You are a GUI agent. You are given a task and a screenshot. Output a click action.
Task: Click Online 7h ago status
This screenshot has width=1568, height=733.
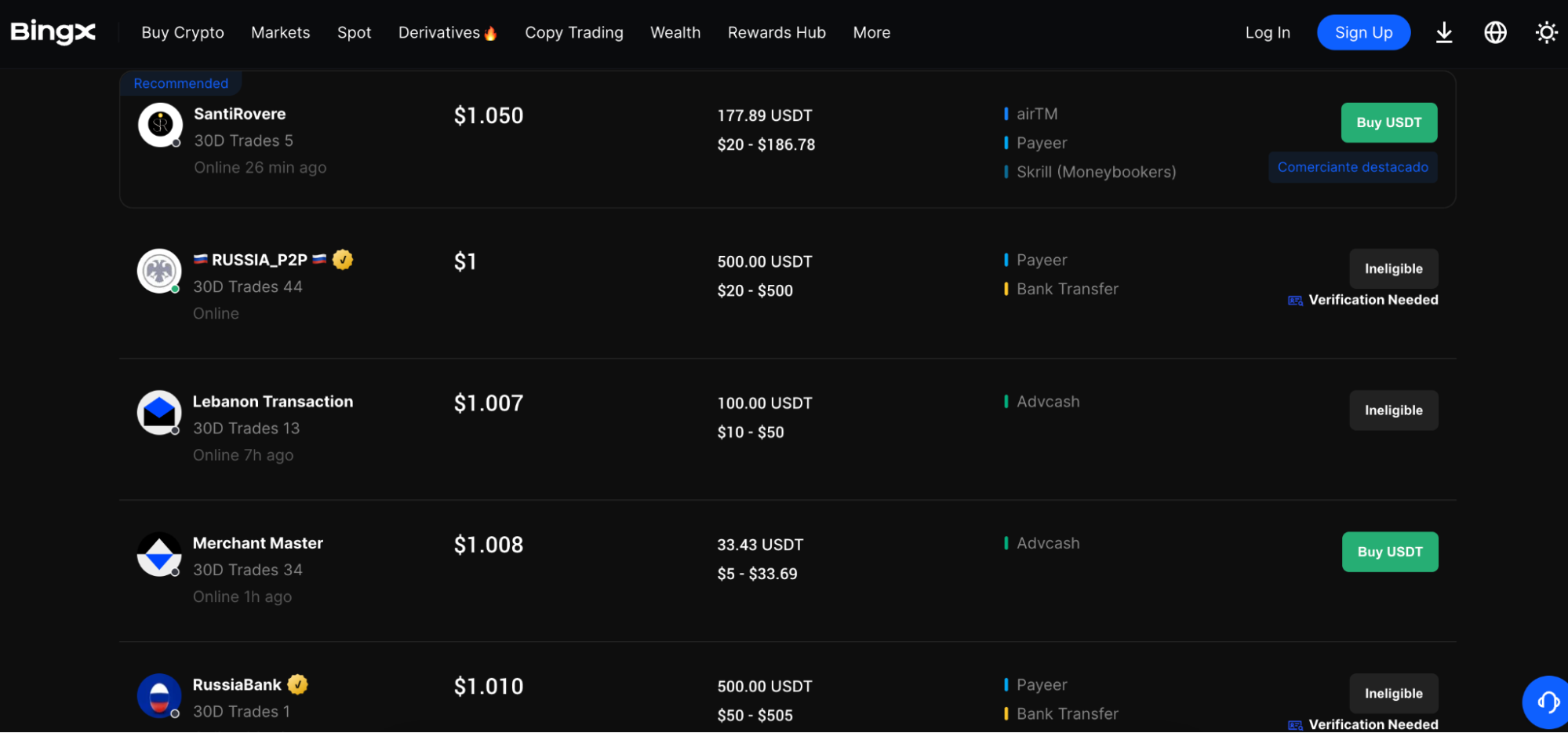(243, 455)
